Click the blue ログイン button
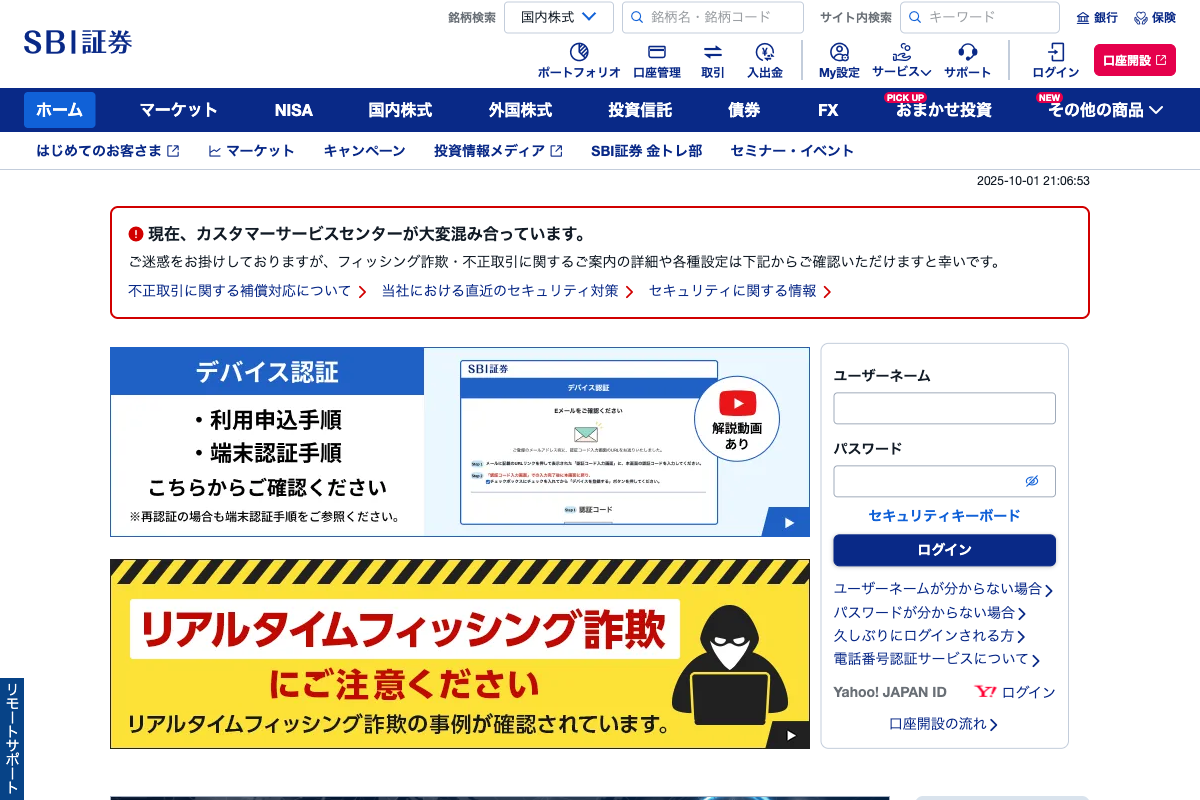Screen dimensions: 1200x800 [944, 550]
